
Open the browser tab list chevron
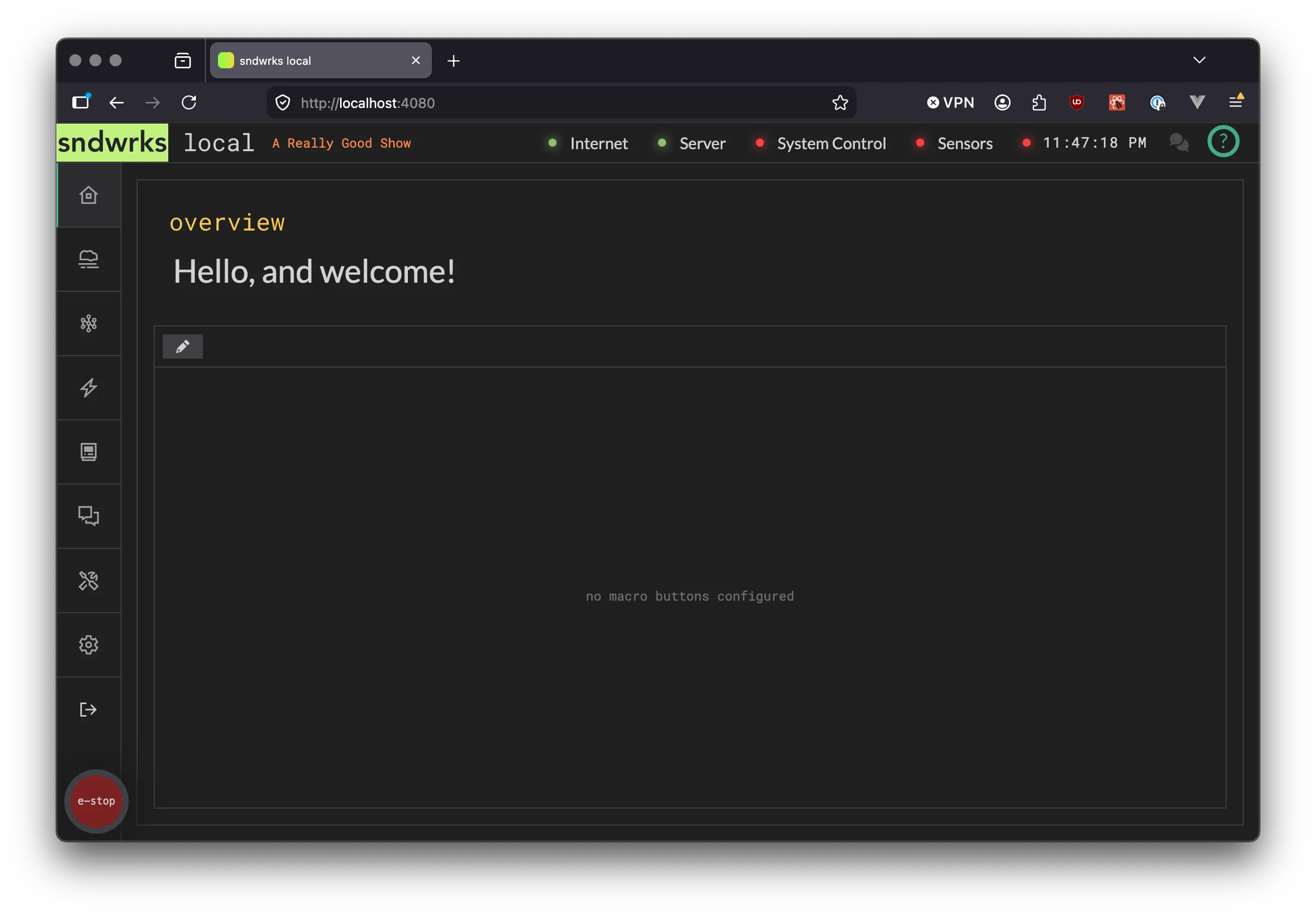click(x=1199, y=60)
